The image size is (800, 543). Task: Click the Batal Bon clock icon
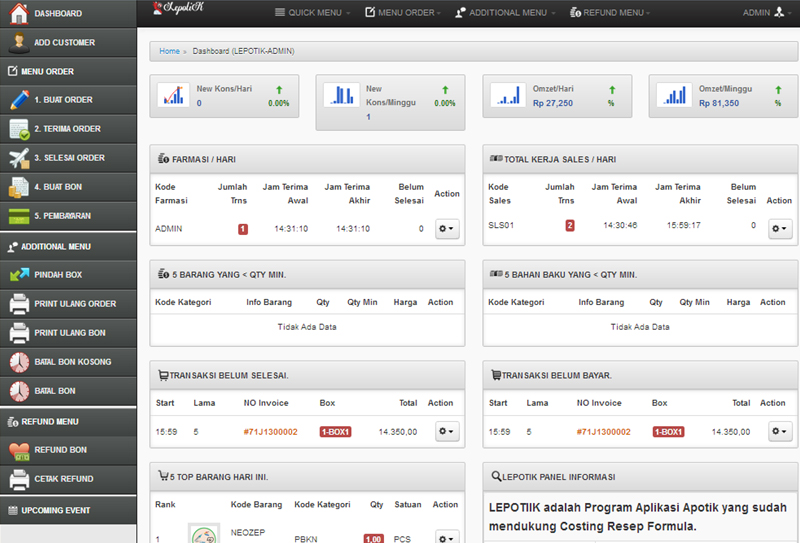pyautogui.click(x=19, y=391)
